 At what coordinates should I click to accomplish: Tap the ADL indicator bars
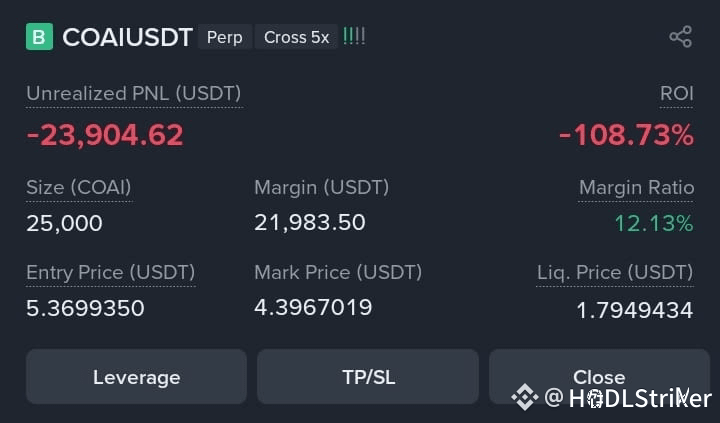pos(354,36)
